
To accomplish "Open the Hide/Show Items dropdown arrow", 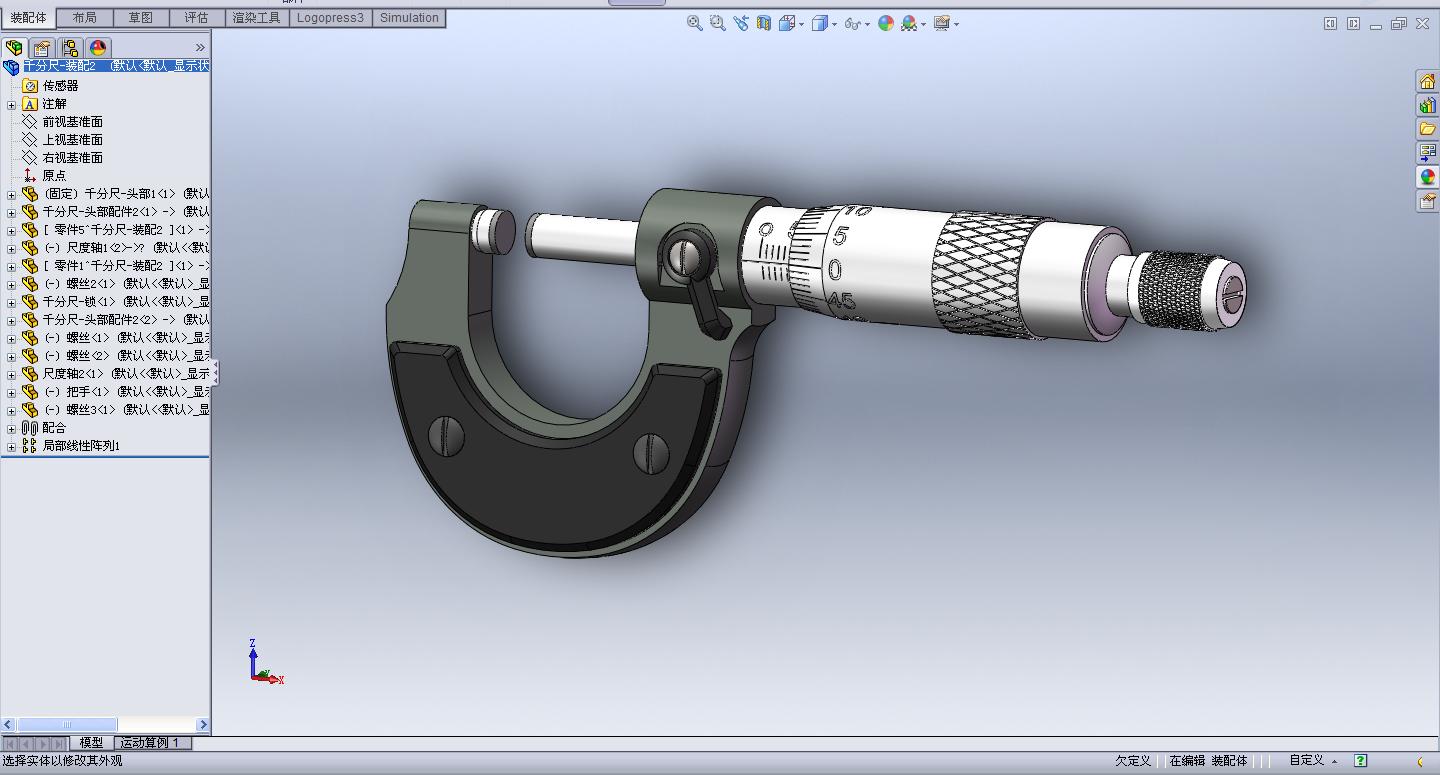I will [867, 24].
